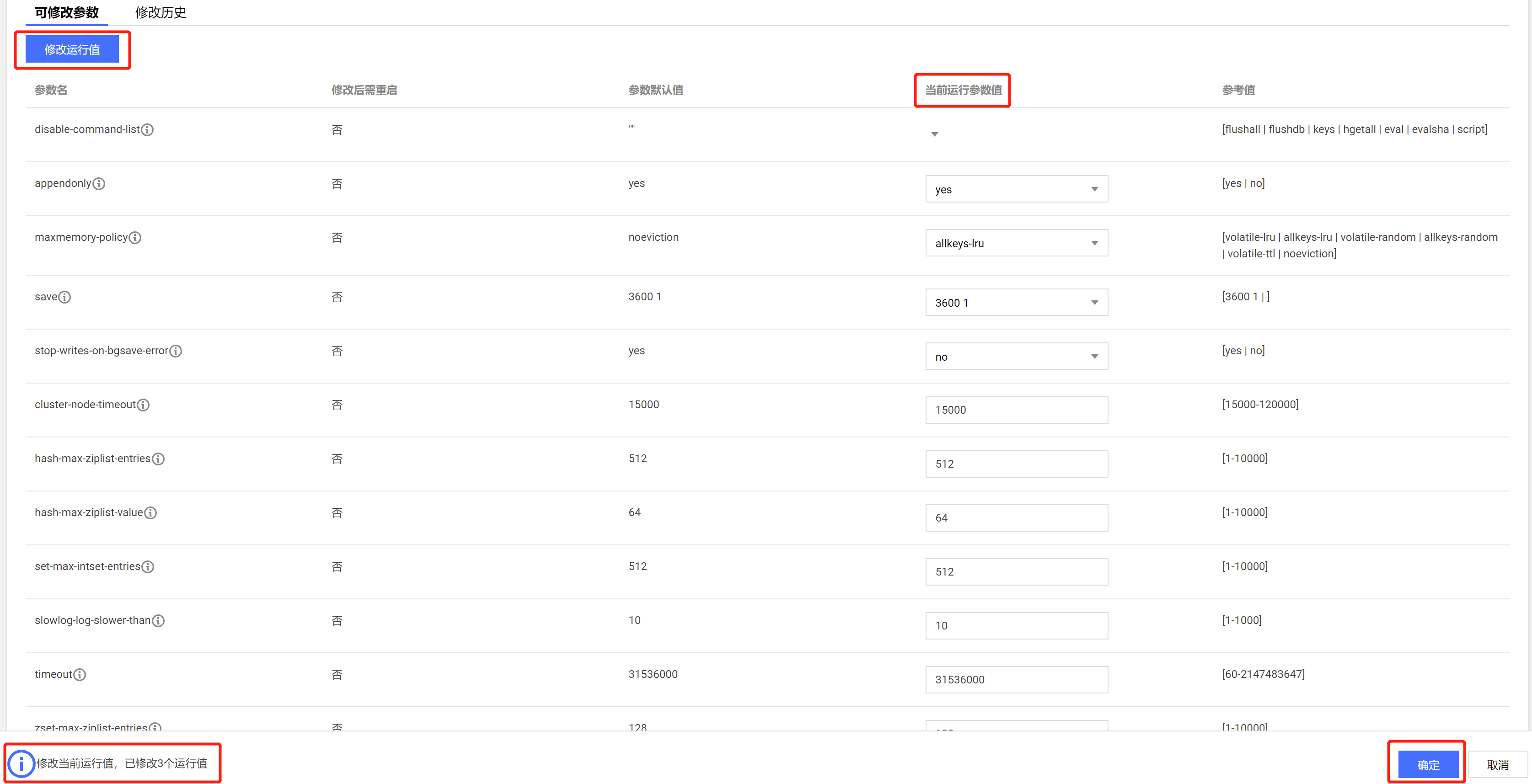Expand the save 3600 1 dropdown
Image resolution: width=1532 pixels, height=784 pixels.
coord(1016,303)
